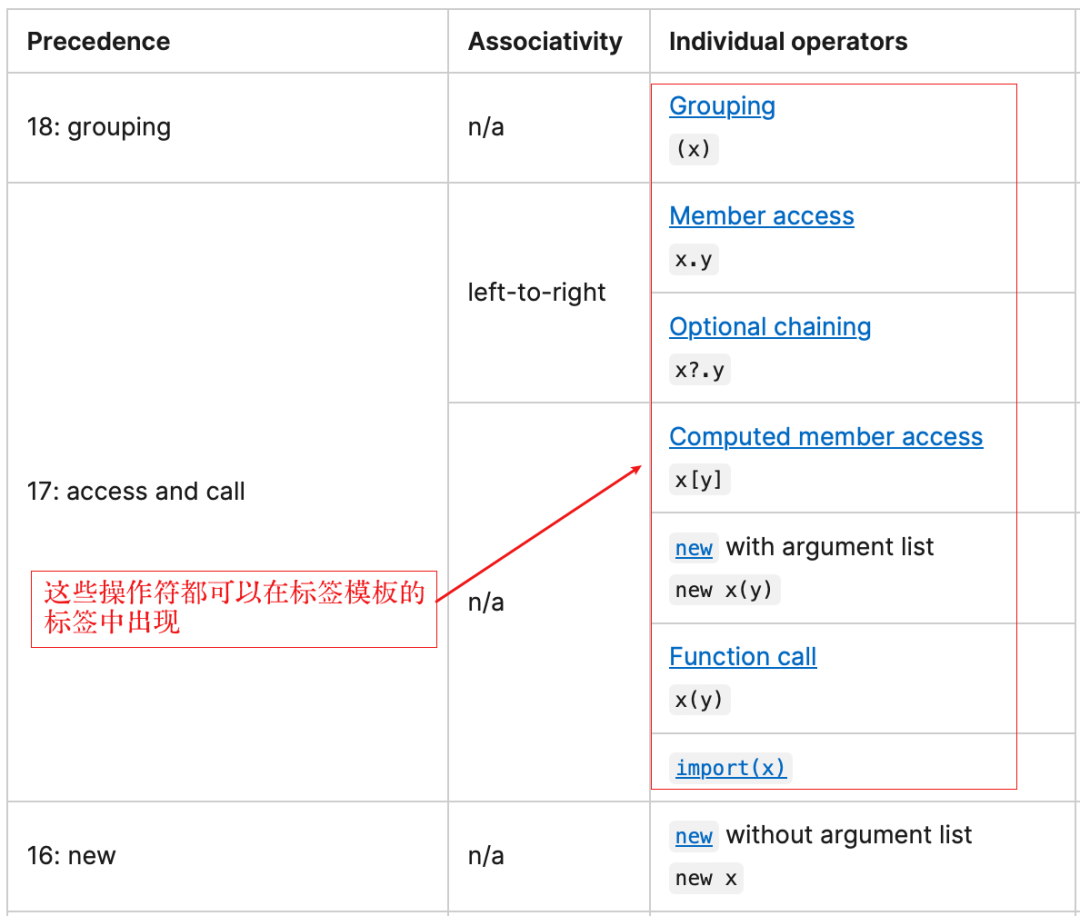Viewport: 1080px width, 916px height.
Task: Follow the Optional chaining link
Action: (770, 327)
